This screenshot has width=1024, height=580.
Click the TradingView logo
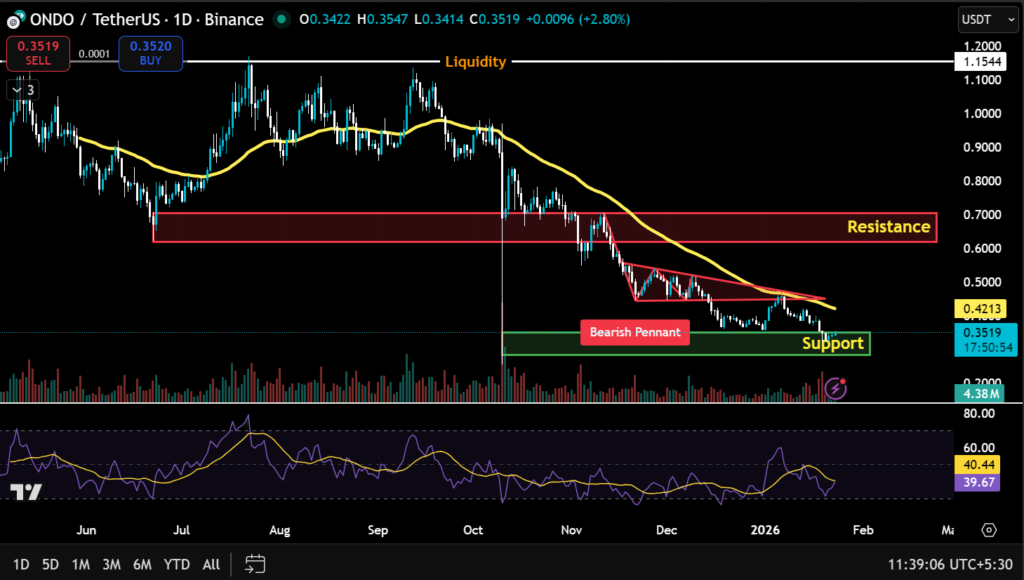(x=26, y=492)
